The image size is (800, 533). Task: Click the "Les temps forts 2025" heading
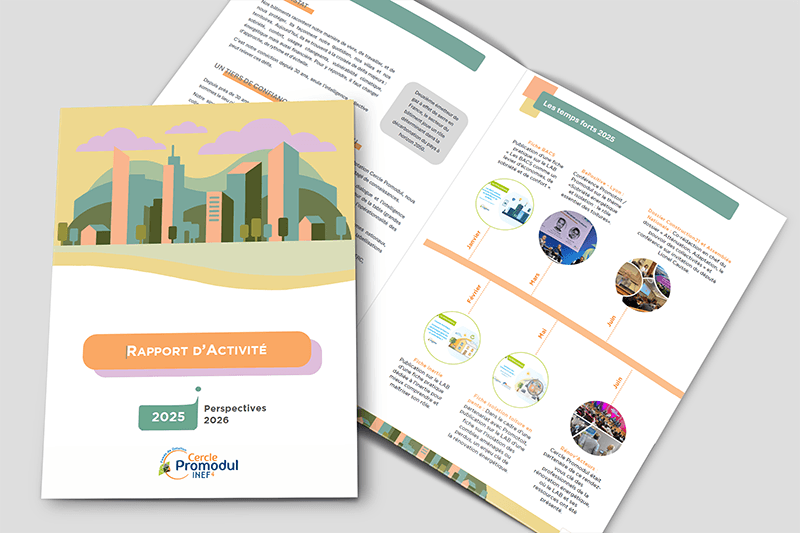(x=579, y=121)
